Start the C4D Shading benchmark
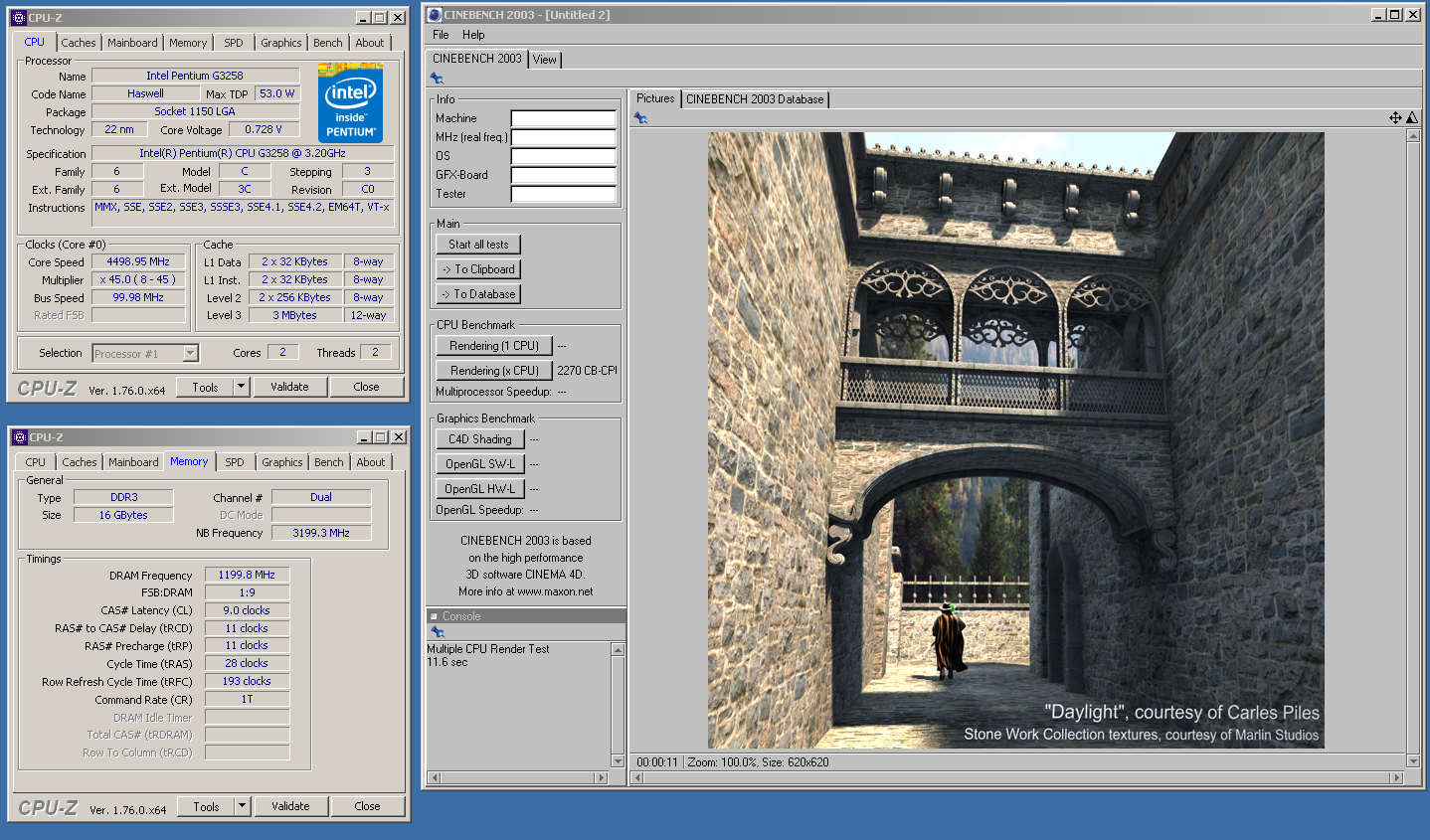The width and height of the screenshot is (1430, 840). coord(479,439)
